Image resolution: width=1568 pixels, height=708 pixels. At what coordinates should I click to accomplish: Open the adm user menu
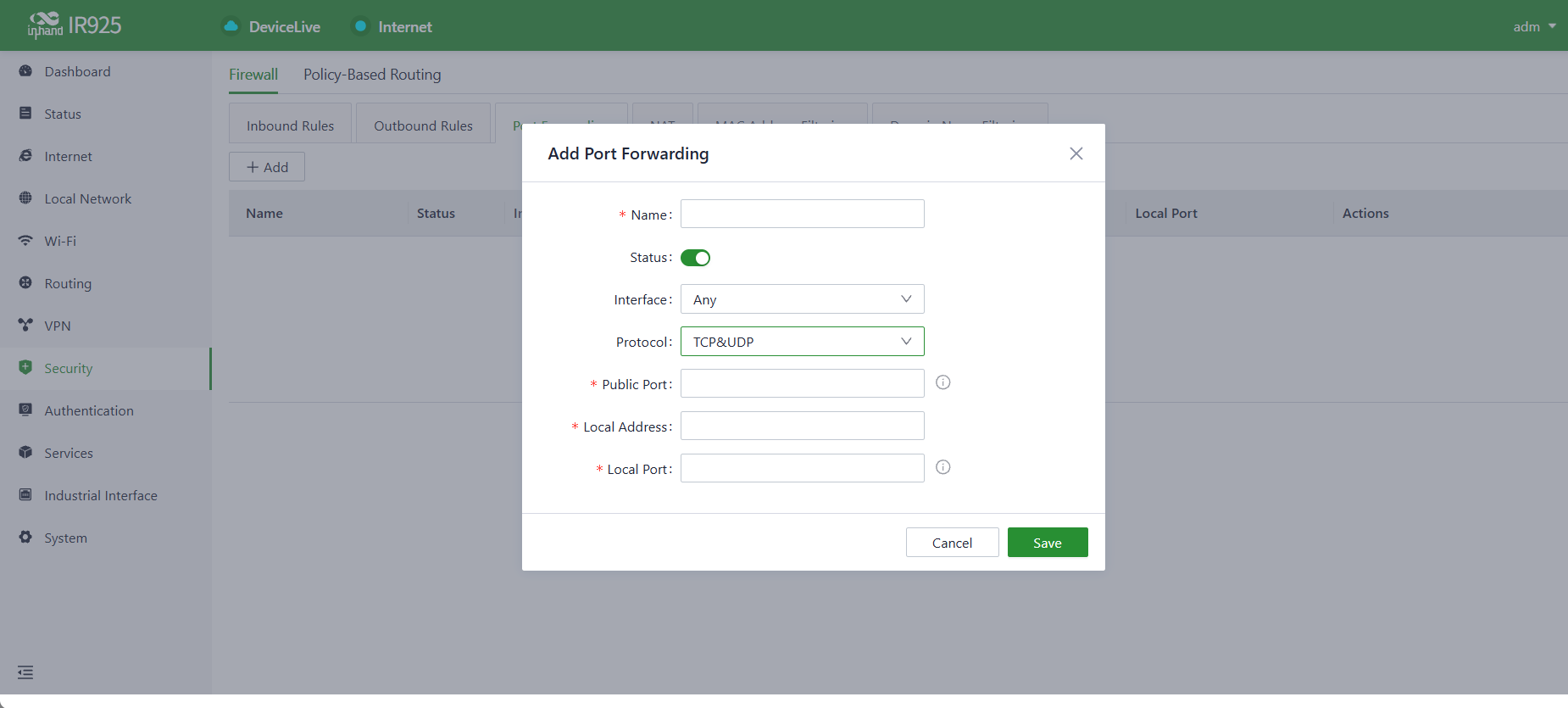pos(1534,26)
